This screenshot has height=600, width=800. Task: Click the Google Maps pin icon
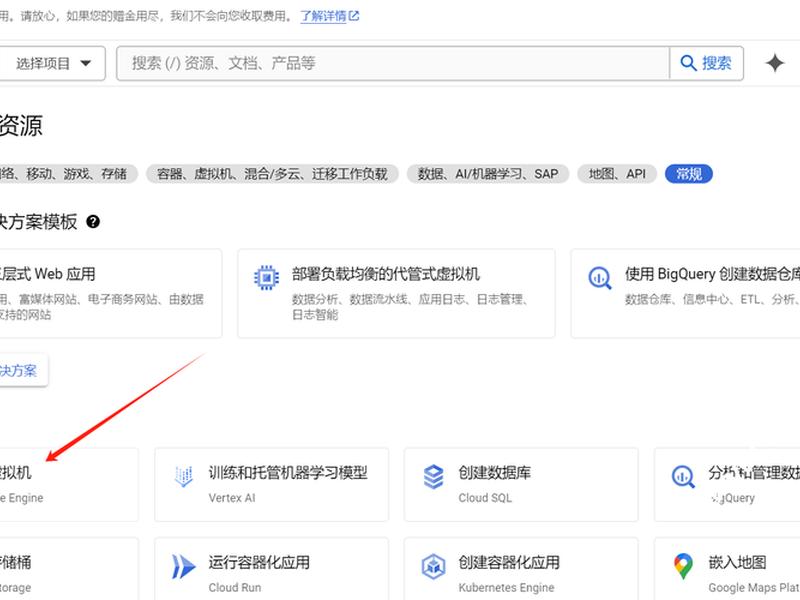(x=683, y=566)
